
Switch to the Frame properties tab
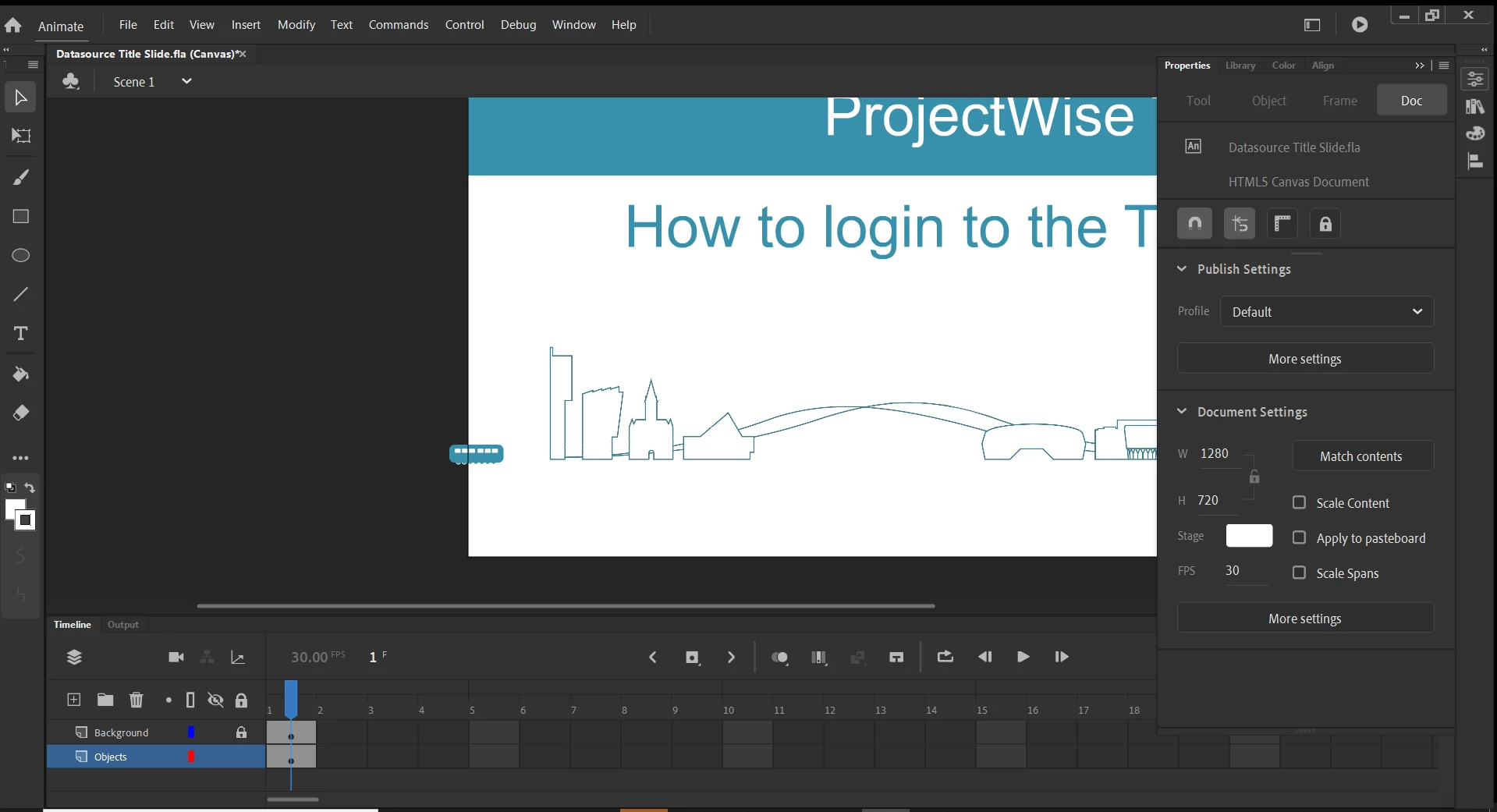point(1340,101)
